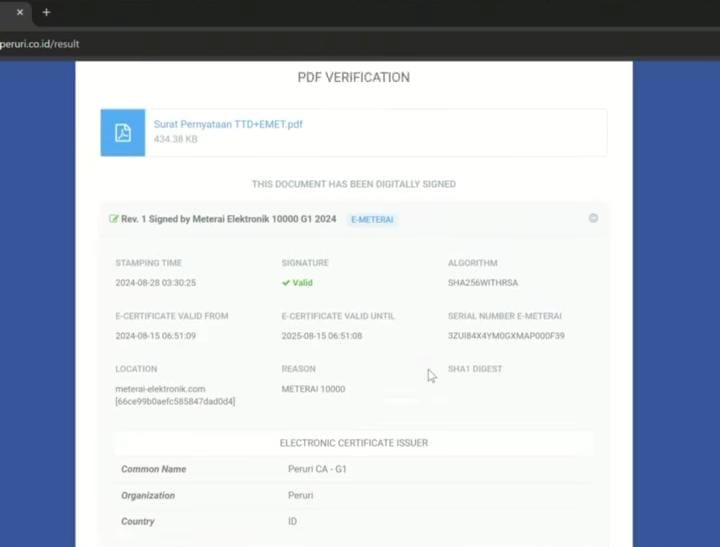The image size is (720, 547).
Task: Select the Organization Peruri row
Action: 354,495
